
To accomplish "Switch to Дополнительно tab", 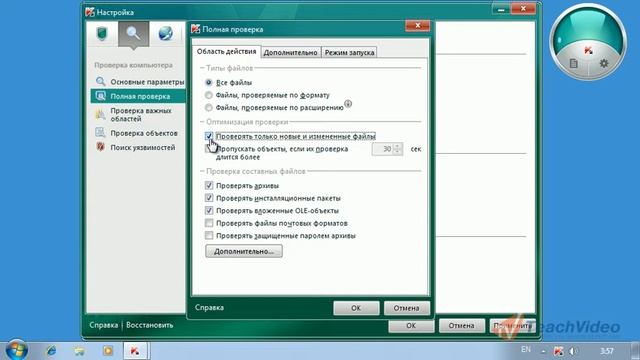I will click(290, 52).
